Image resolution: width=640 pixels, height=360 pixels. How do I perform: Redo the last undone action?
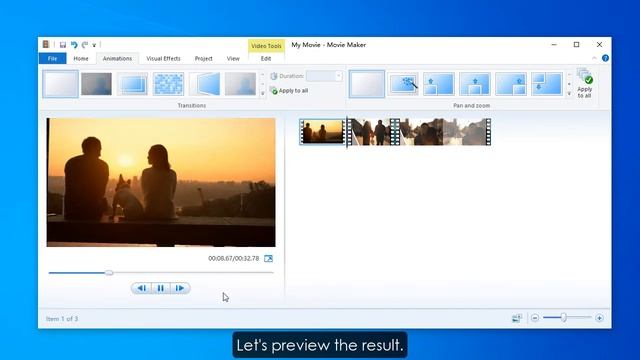[85, 44]
